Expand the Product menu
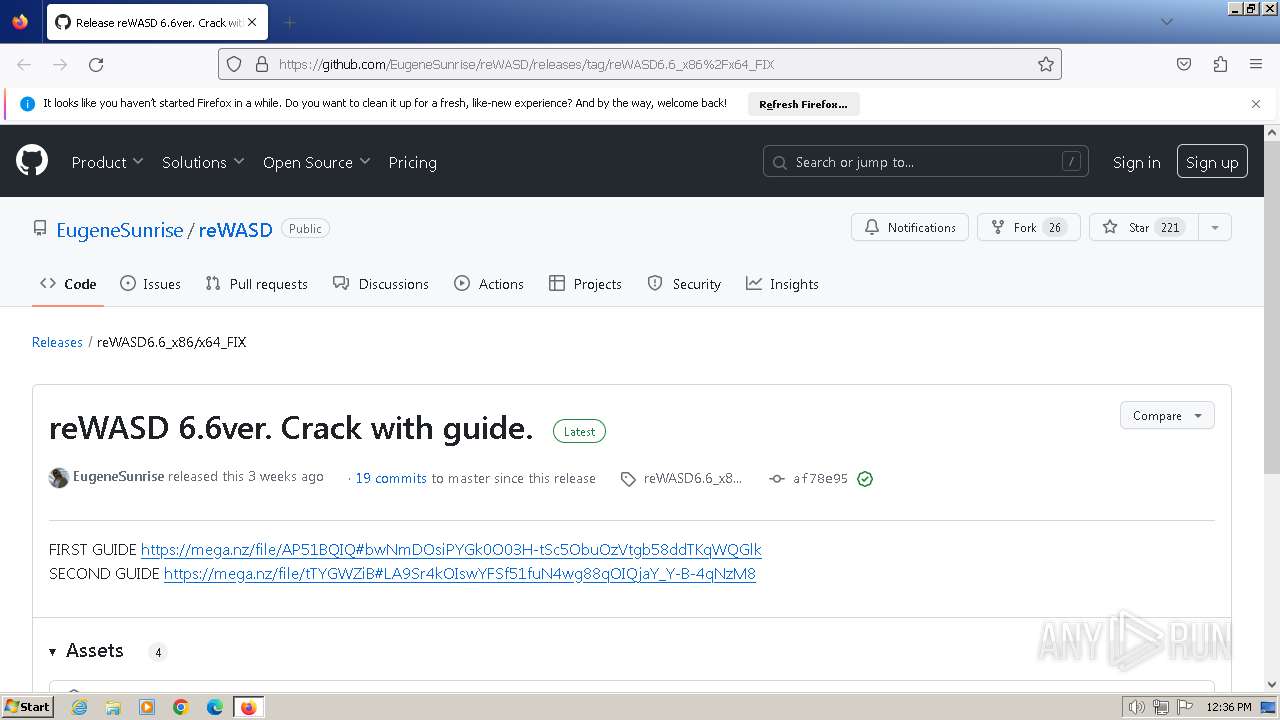Screen dimensions: 1280x720 (108, 162)
